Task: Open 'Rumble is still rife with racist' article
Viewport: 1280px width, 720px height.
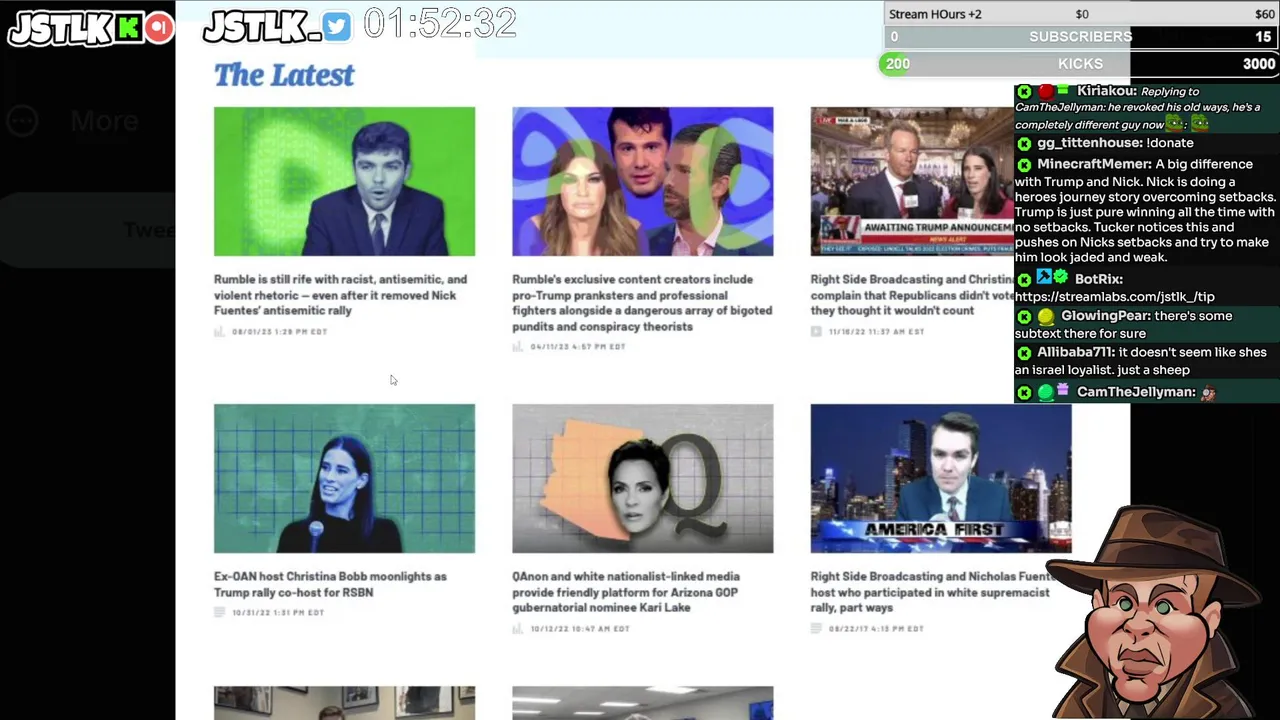Action: [x=340, y=295]
